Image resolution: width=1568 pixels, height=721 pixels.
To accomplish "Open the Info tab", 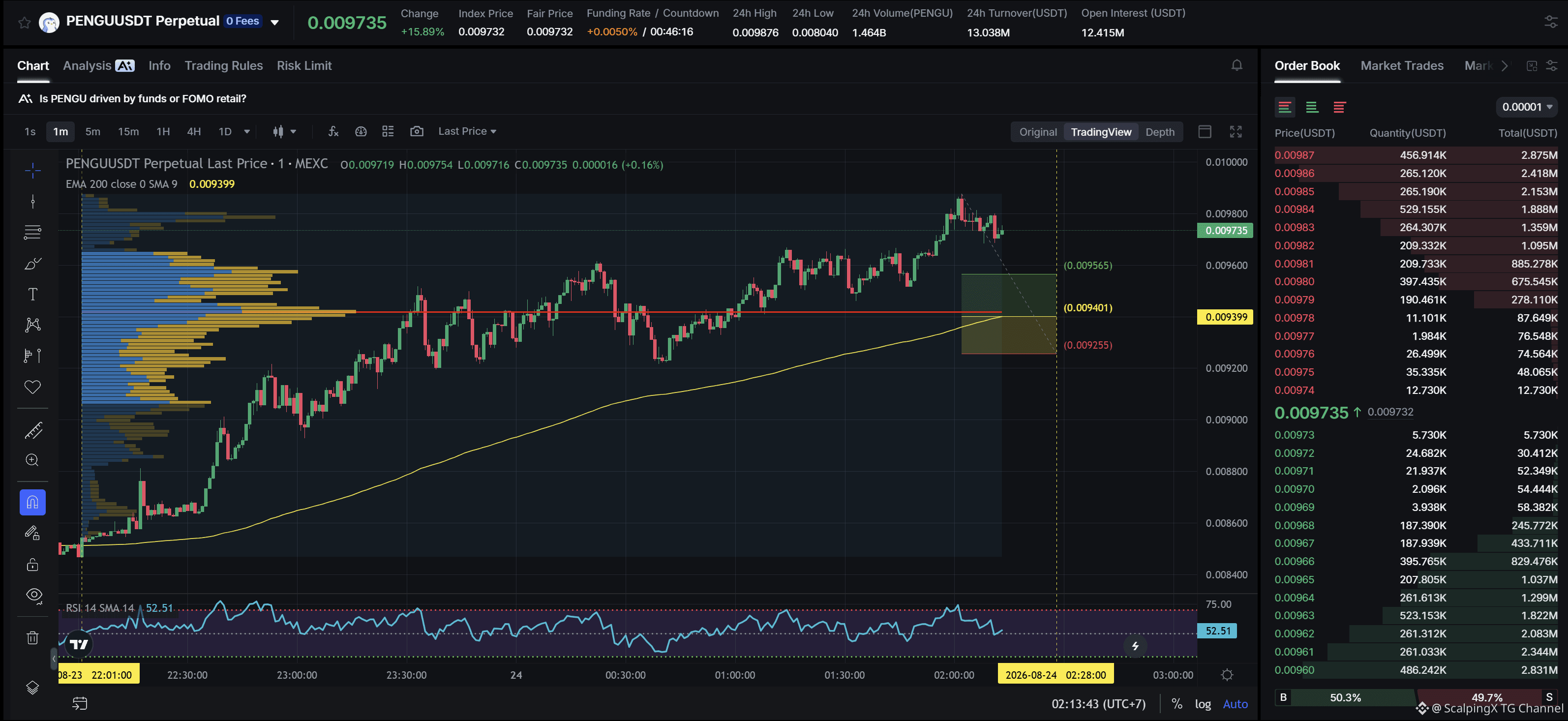I will click(x=159, y=66).
